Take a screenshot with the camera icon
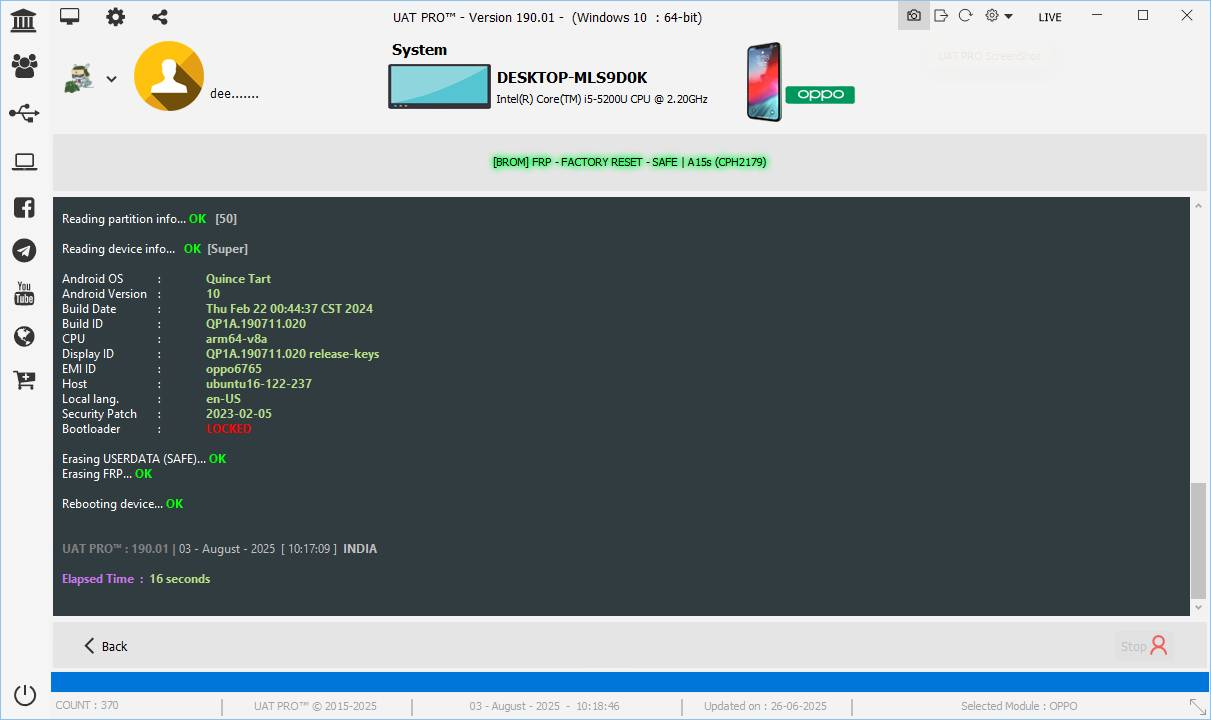1211x720 pixels. coord(913,16)
